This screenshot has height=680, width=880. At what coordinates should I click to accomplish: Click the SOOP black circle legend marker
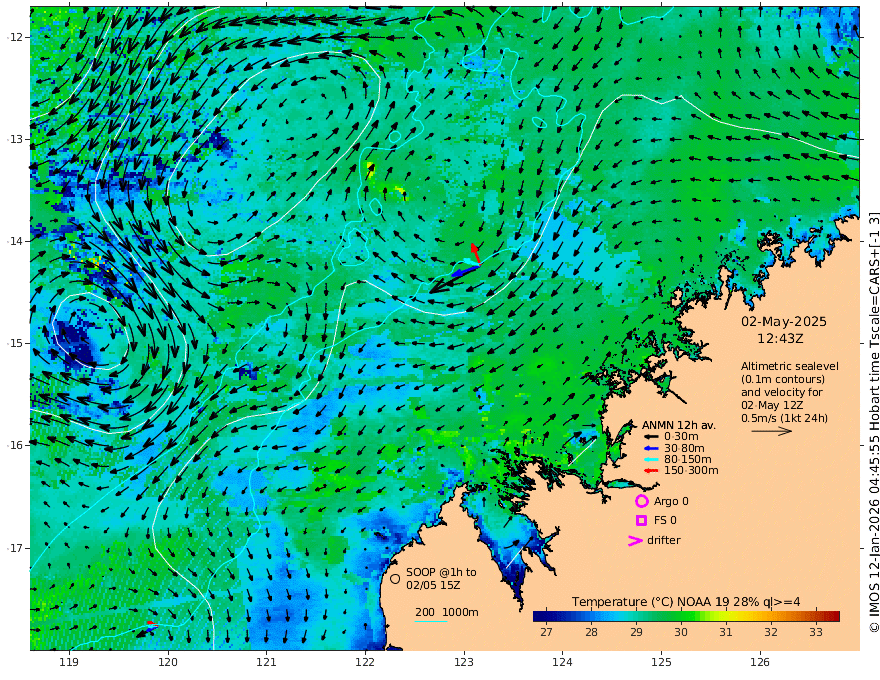click(395, 578)
